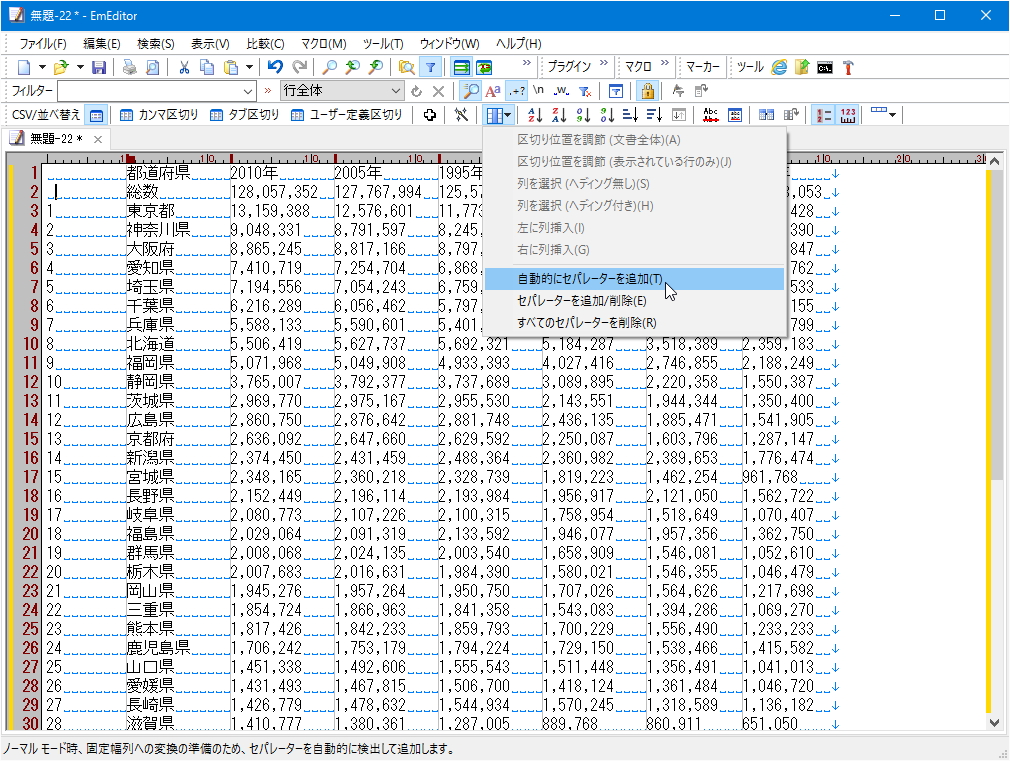Image resolution: width=1010 pixels, height=761 pixels.
Task: Click the プラグイン toolbar button
Action: point(568,66)
